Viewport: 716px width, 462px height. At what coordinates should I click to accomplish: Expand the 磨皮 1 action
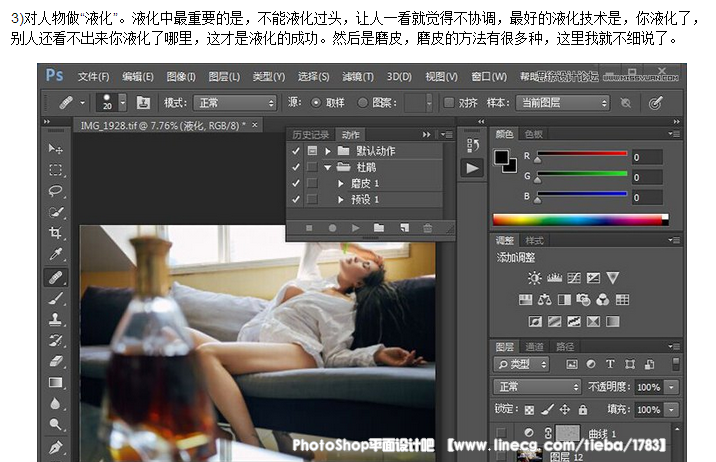[341, 184]
